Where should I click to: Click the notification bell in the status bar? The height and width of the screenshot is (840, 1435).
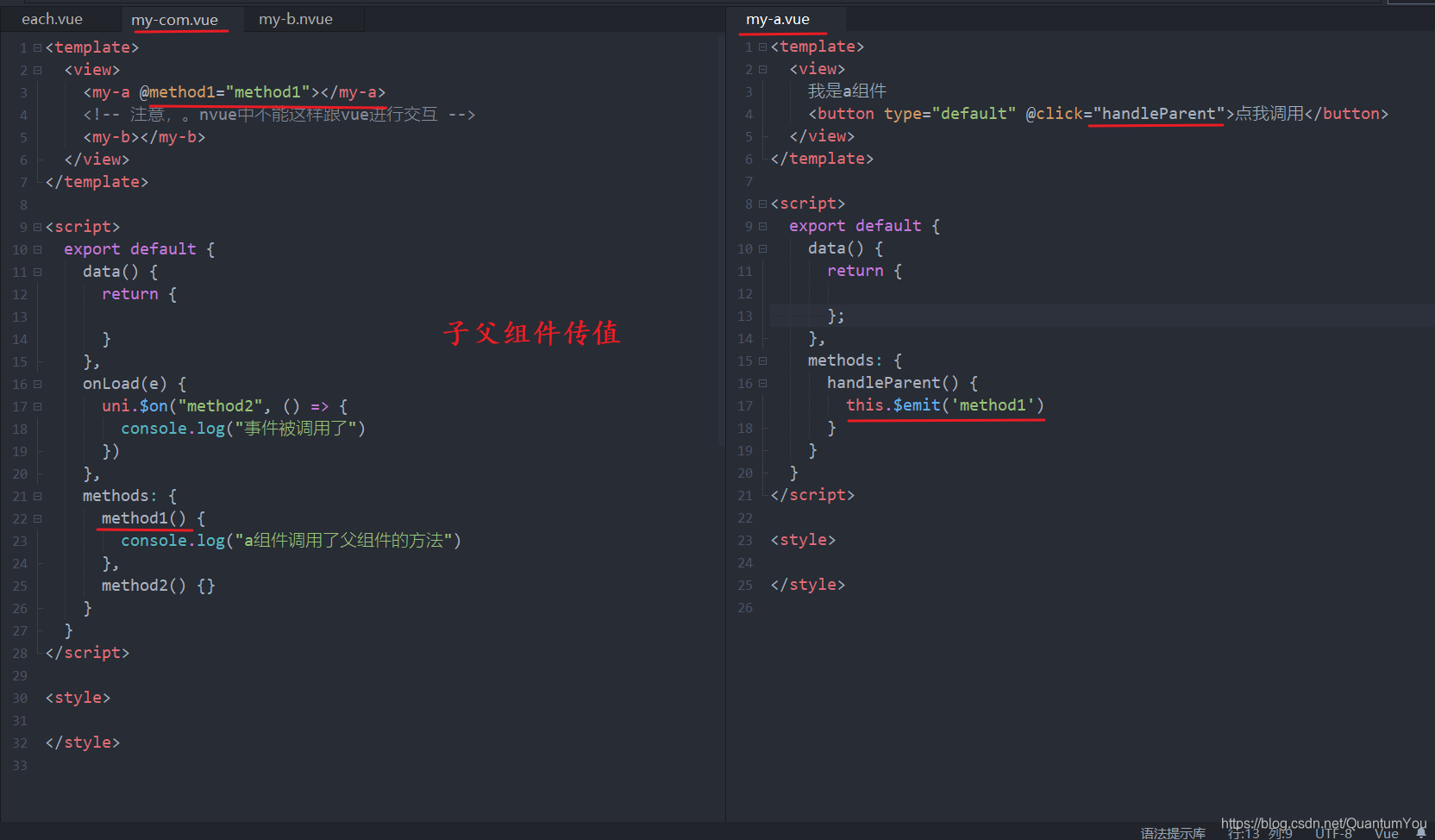(x=1421, y=833)
